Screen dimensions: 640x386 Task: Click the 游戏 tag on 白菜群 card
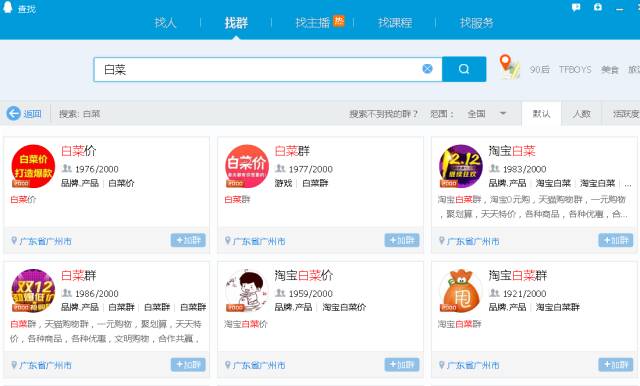tap(284, 183)
